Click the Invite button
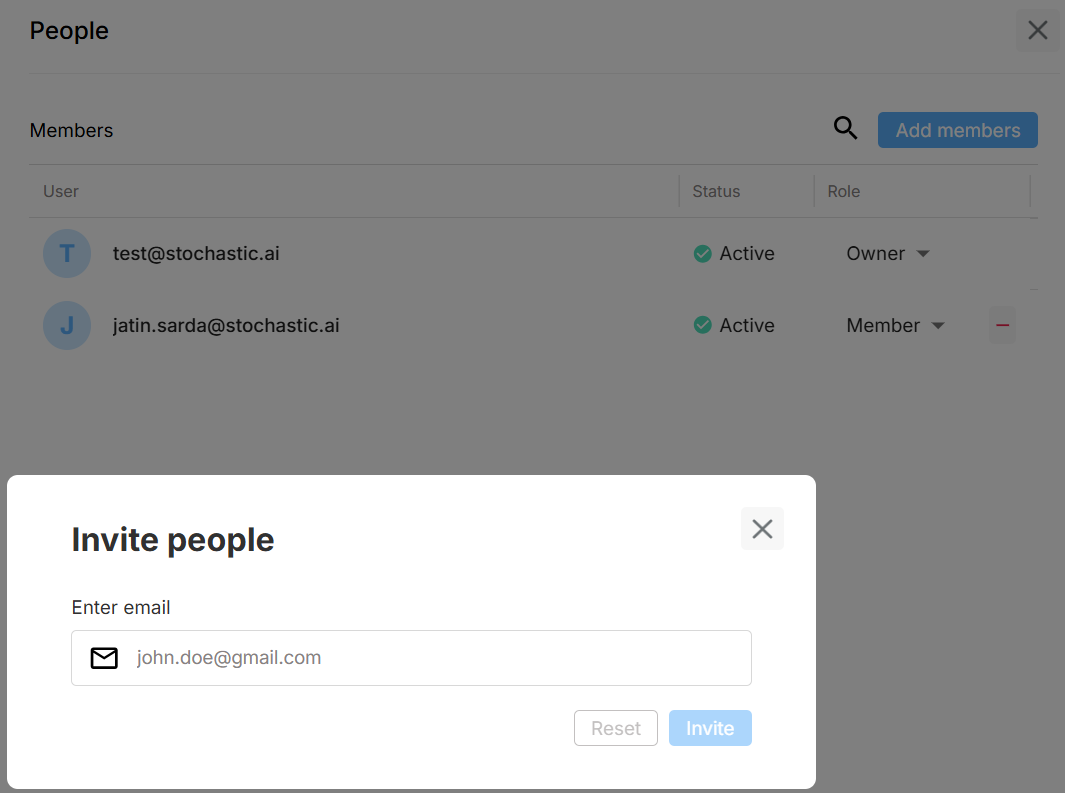The height and width of the screenshot is (793, 1065). click(710, 728)
